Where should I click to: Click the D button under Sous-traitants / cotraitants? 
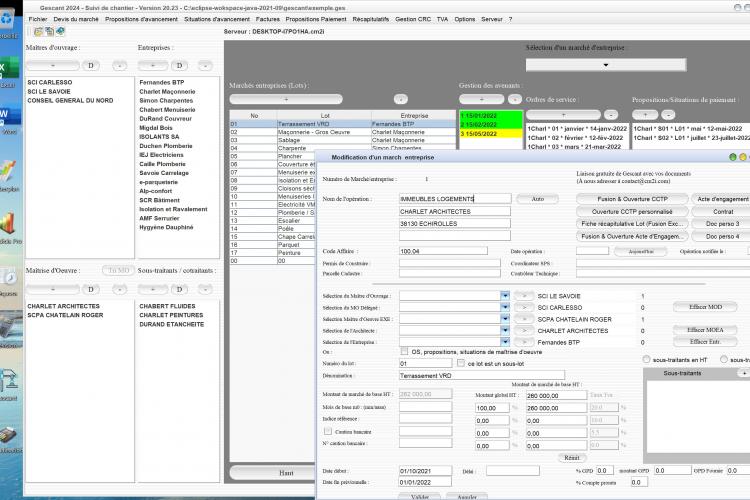click(x=179, y=289)
